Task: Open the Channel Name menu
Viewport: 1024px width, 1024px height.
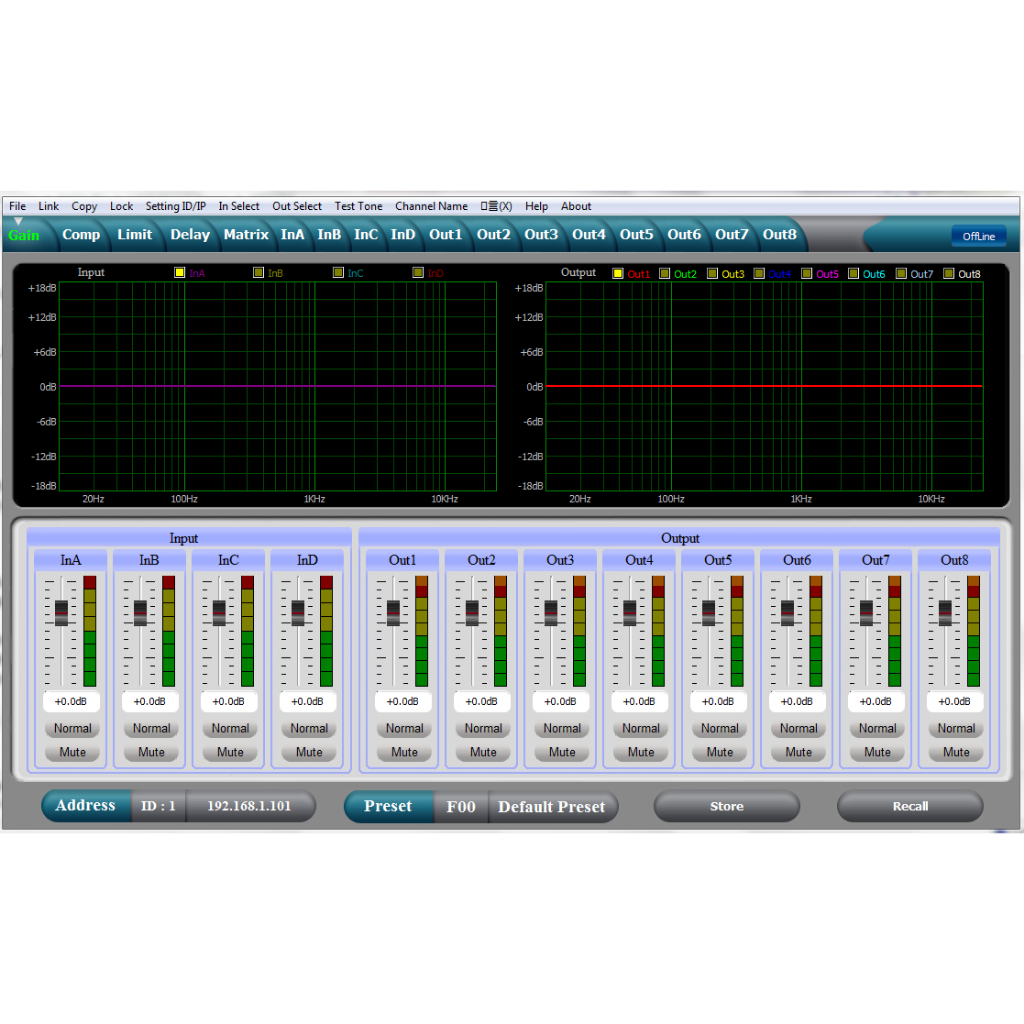Action: click(x=432, y=206)
